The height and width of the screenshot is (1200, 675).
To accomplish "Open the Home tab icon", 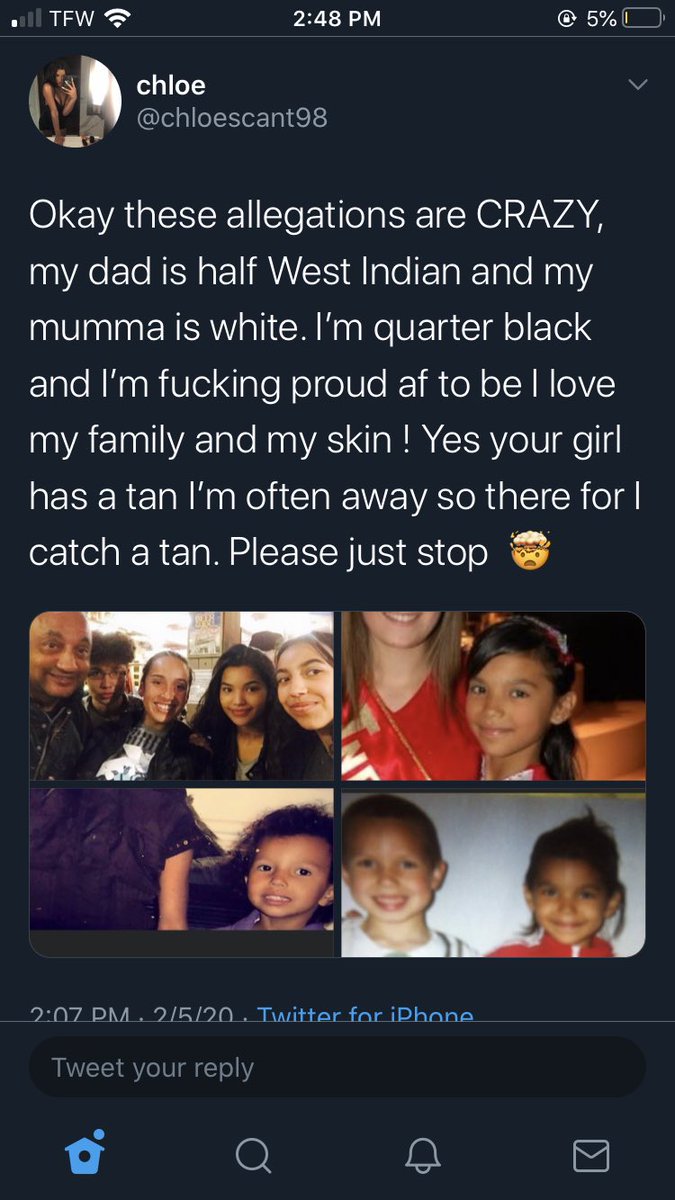I will click(85, 1154).
